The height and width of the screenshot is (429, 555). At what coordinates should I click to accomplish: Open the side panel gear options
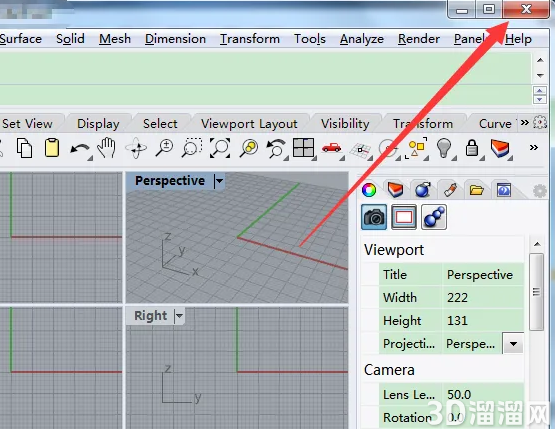(540, 191)
